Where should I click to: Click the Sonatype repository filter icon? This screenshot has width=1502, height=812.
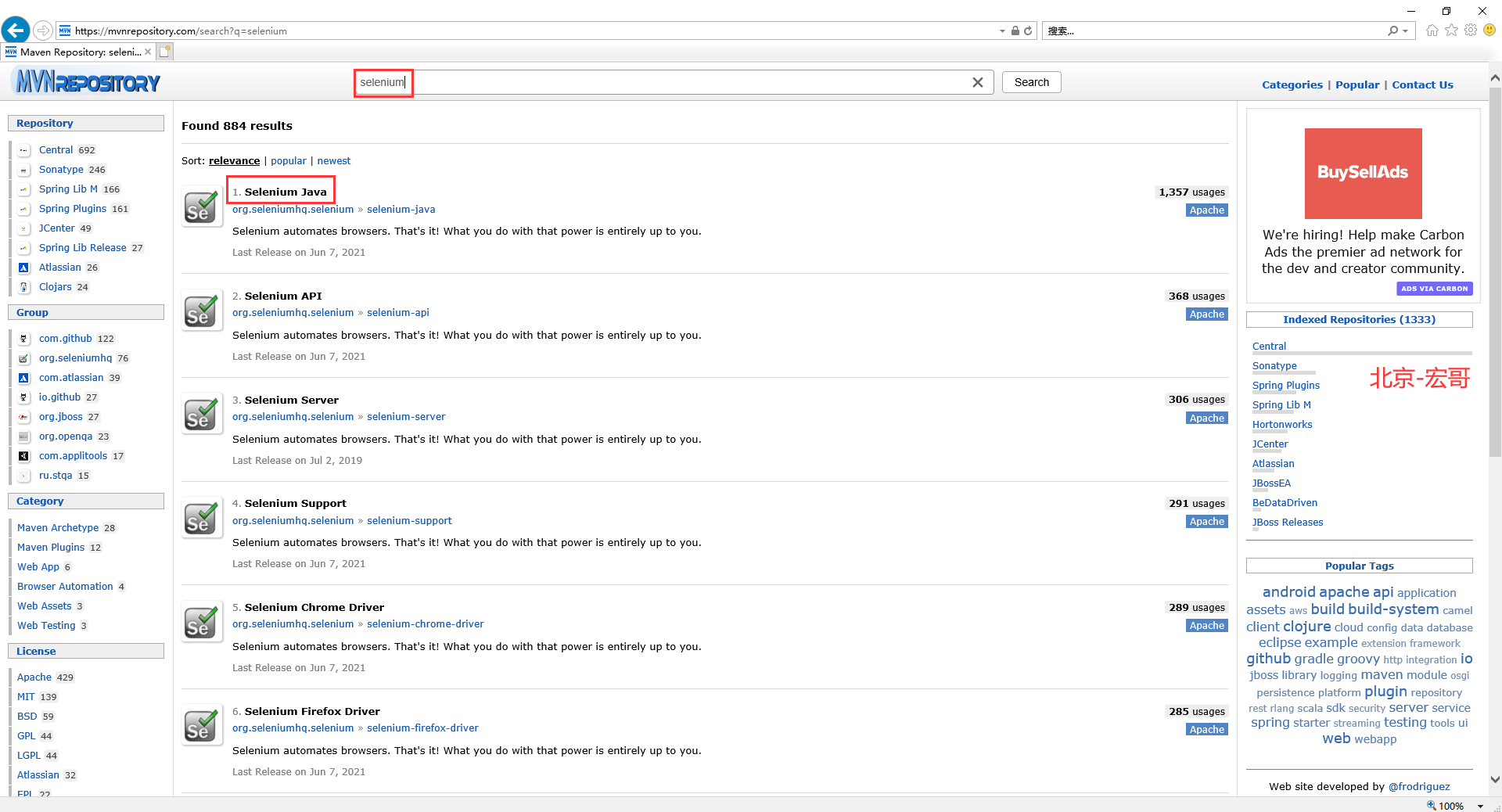pyautogui.click(x=23, y=170)
